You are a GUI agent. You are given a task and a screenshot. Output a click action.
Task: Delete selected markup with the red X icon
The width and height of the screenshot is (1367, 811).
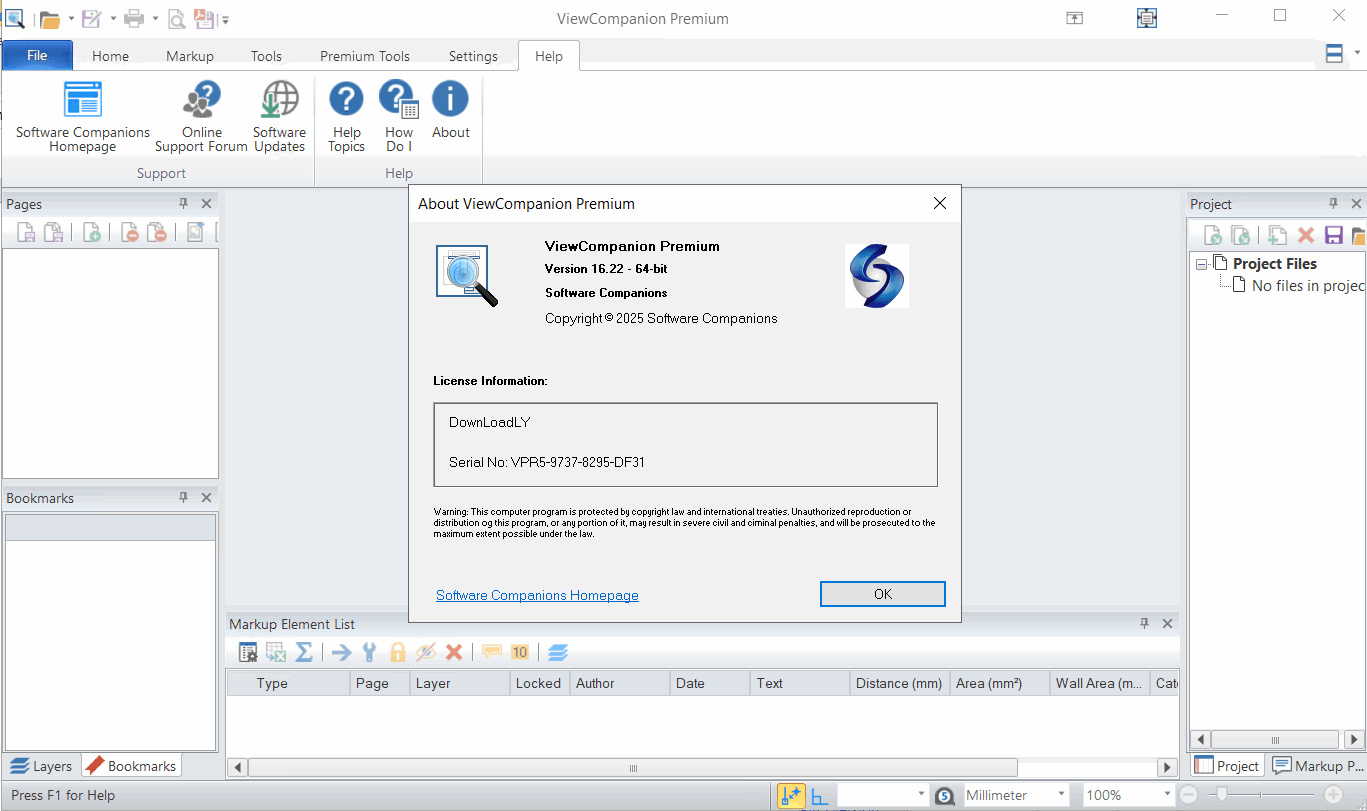pos(453,652)
